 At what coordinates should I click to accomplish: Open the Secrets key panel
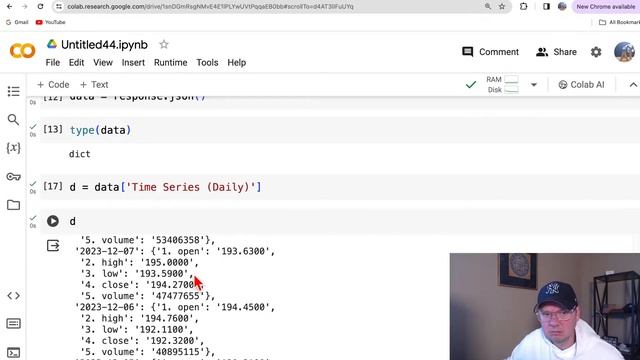[13, 177]
